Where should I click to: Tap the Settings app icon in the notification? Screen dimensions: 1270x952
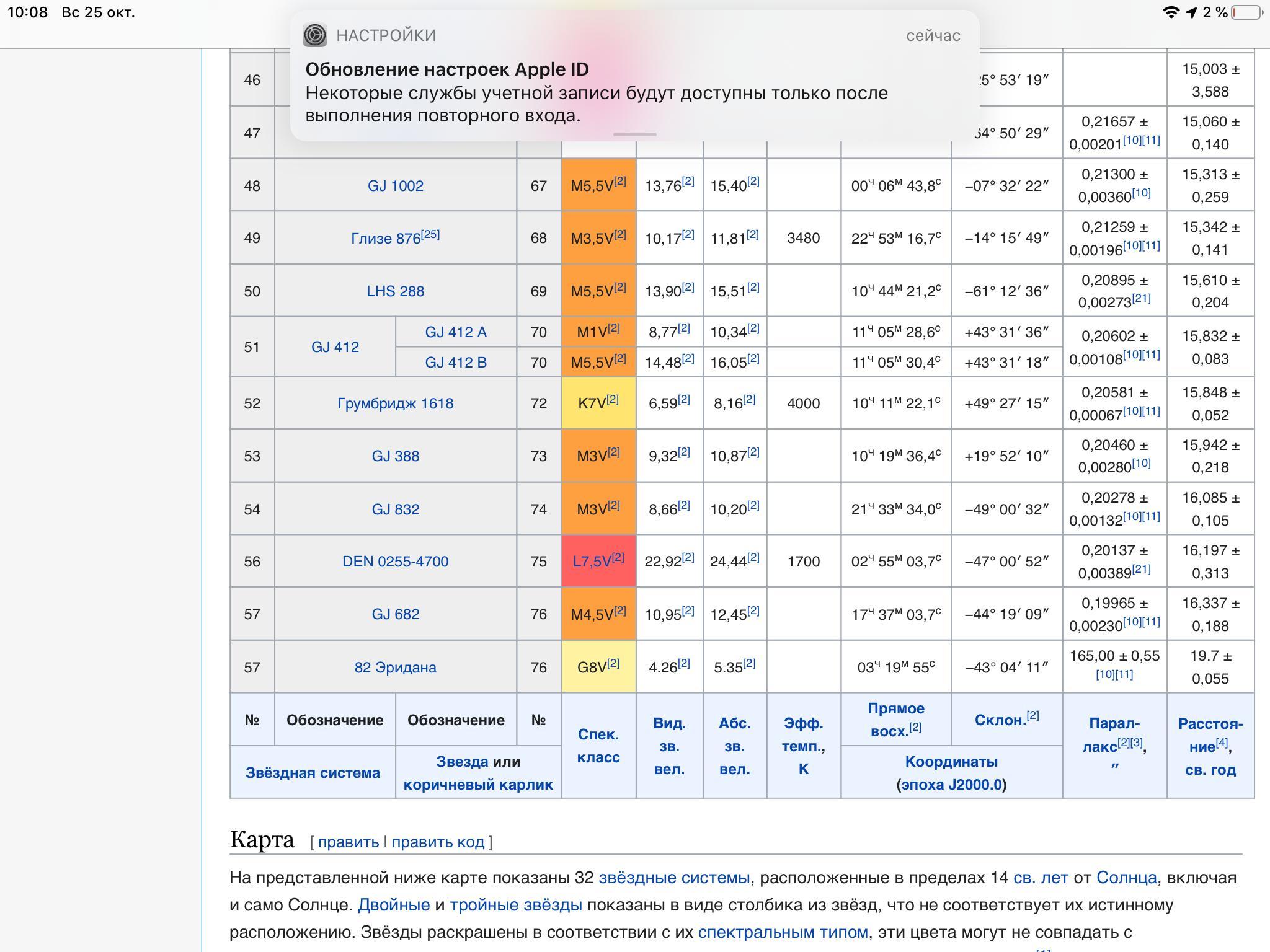315,35
